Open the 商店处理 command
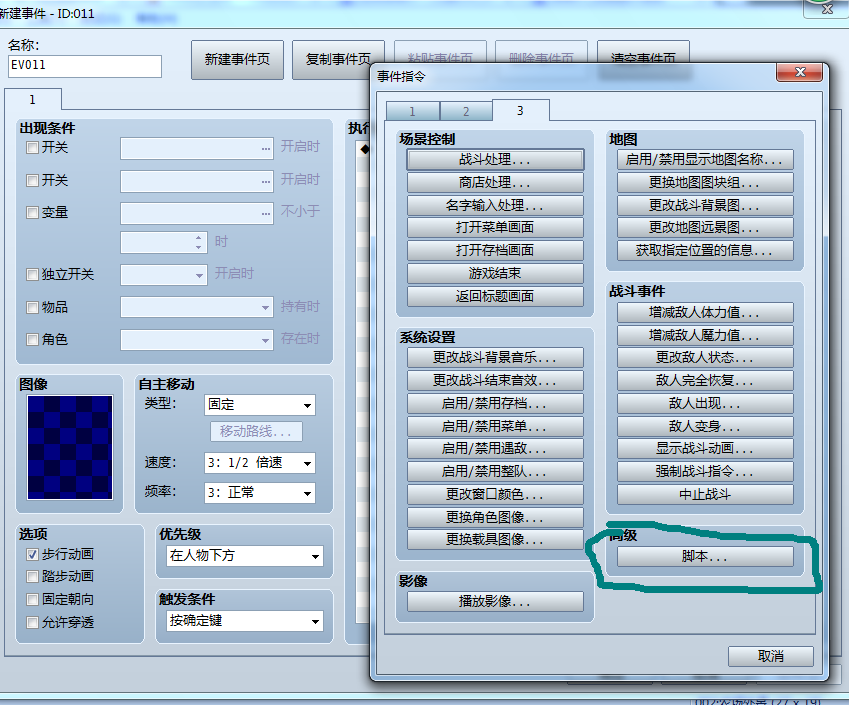This screenshot has height=705, width=849. [495, 182]
